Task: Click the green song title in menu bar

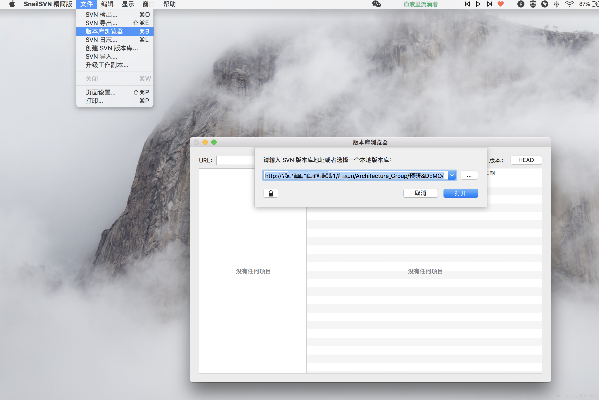Action: (421, 4)
